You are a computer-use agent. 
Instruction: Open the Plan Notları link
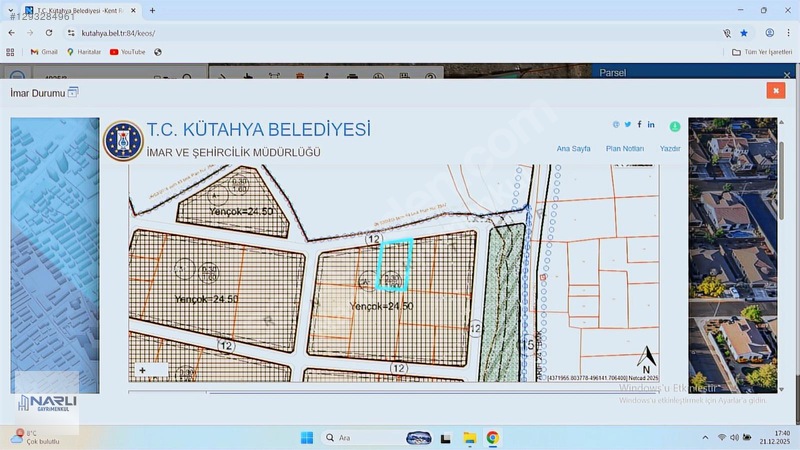click(624, 148)
